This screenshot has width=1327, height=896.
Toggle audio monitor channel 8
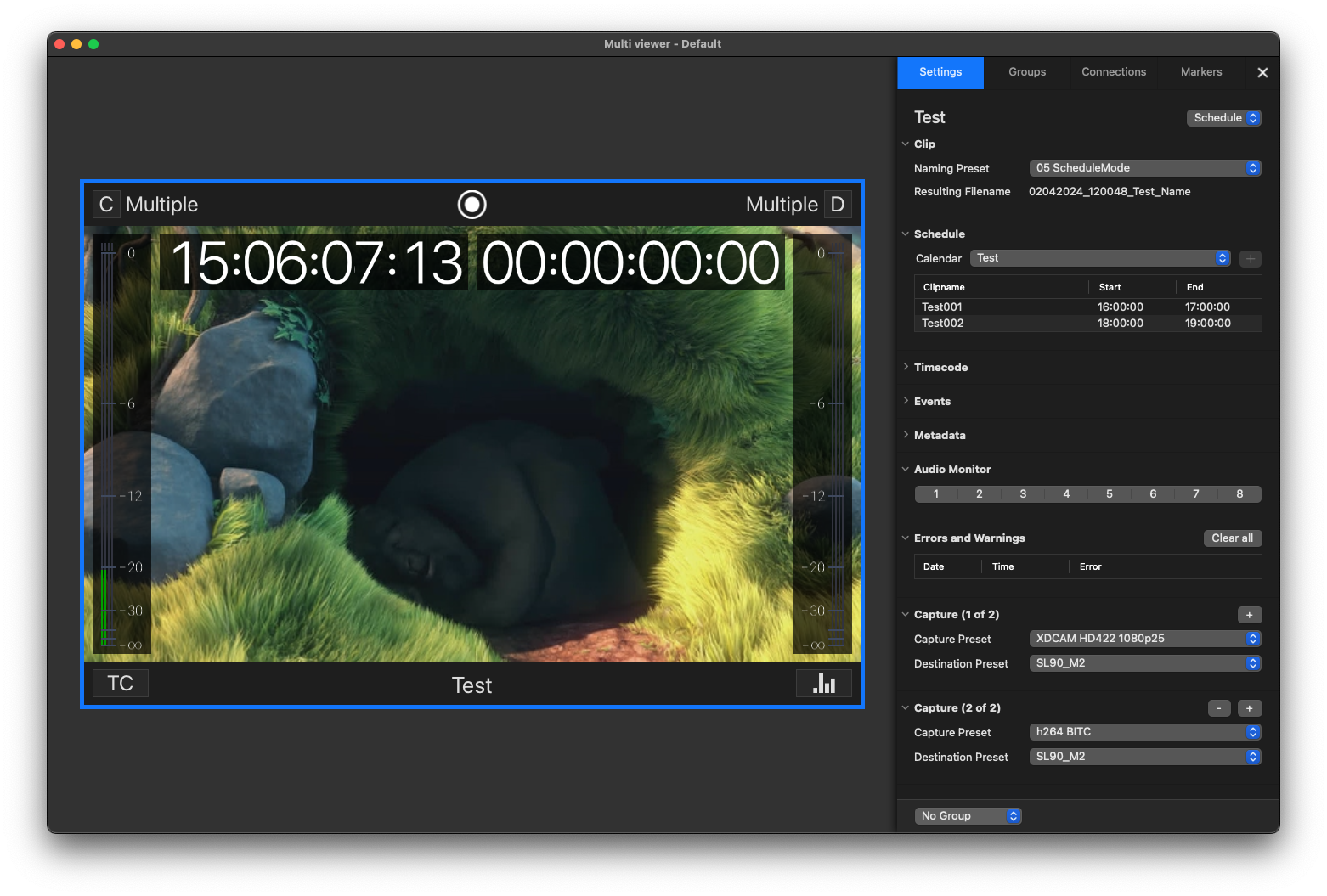point(1239,494)
